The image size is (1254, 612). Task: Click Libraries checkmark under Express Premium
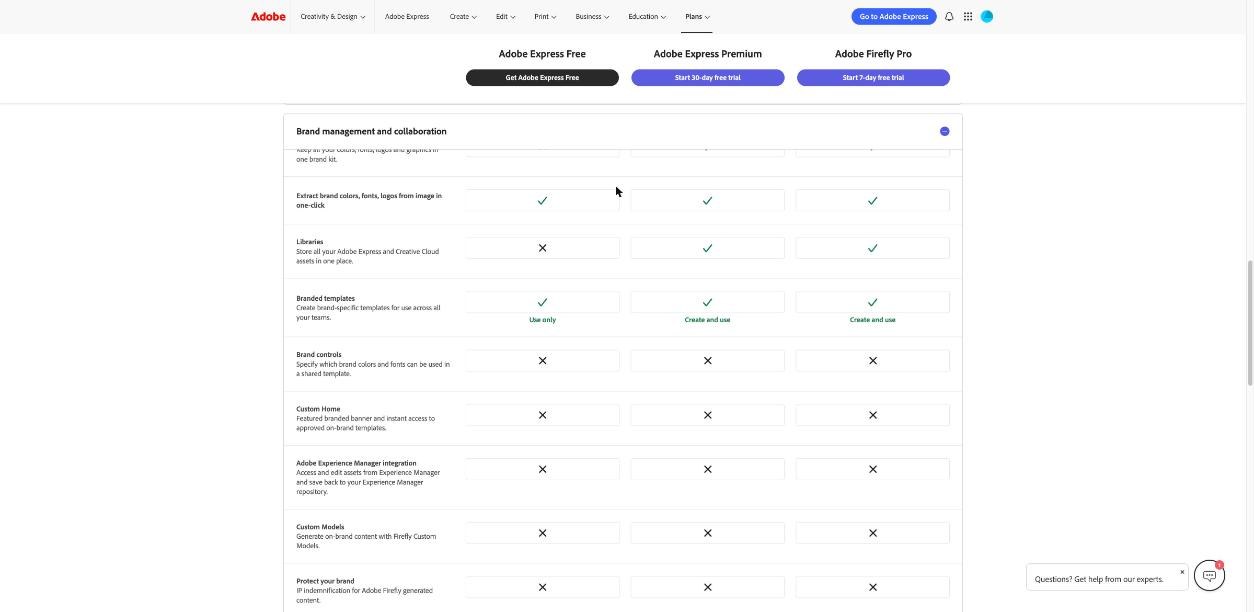(x=707, y=248)
